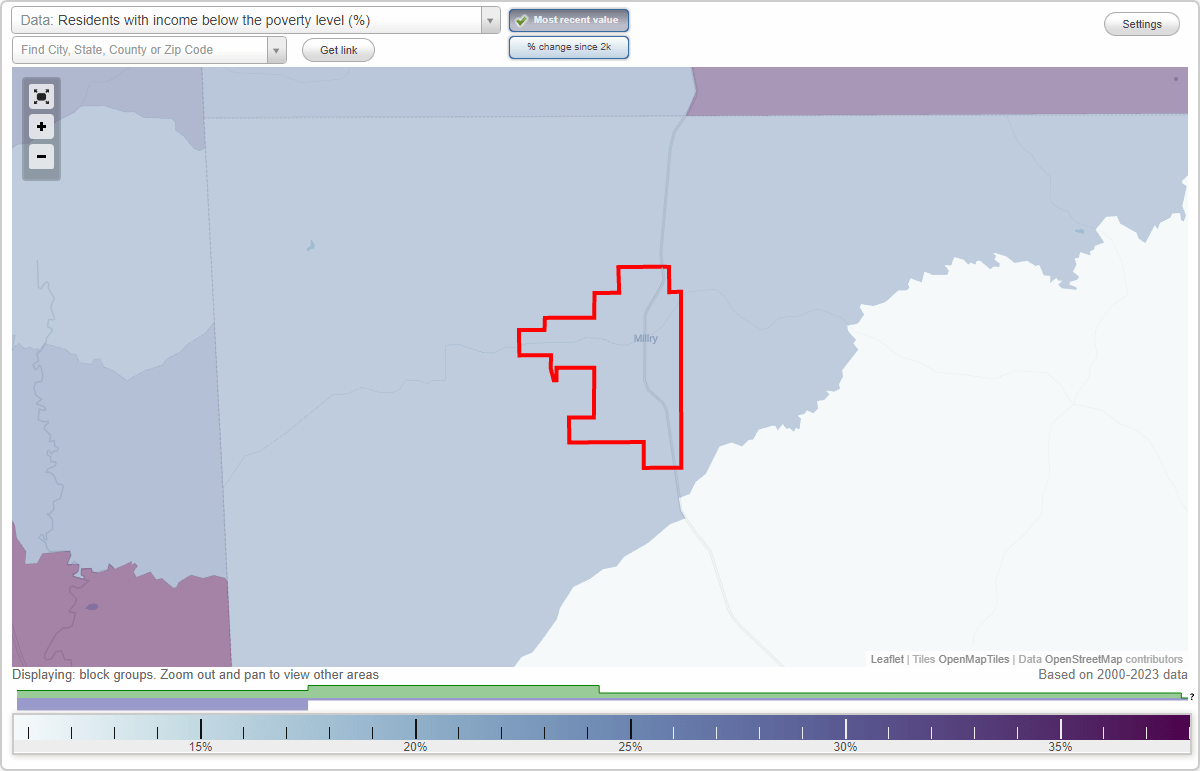Open the Settings button
1200x771 pixels.
click(x=1141, y=23)
